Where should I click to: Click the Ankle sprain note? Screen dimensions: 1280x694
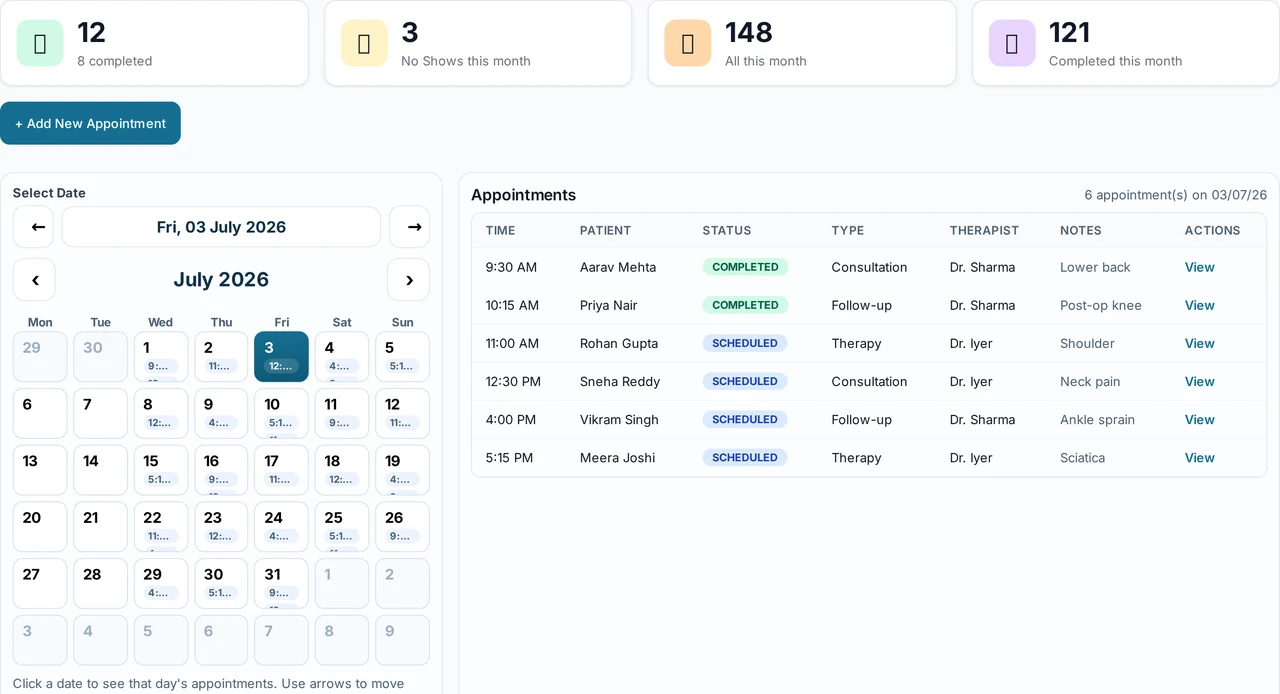click(1097, 419)
